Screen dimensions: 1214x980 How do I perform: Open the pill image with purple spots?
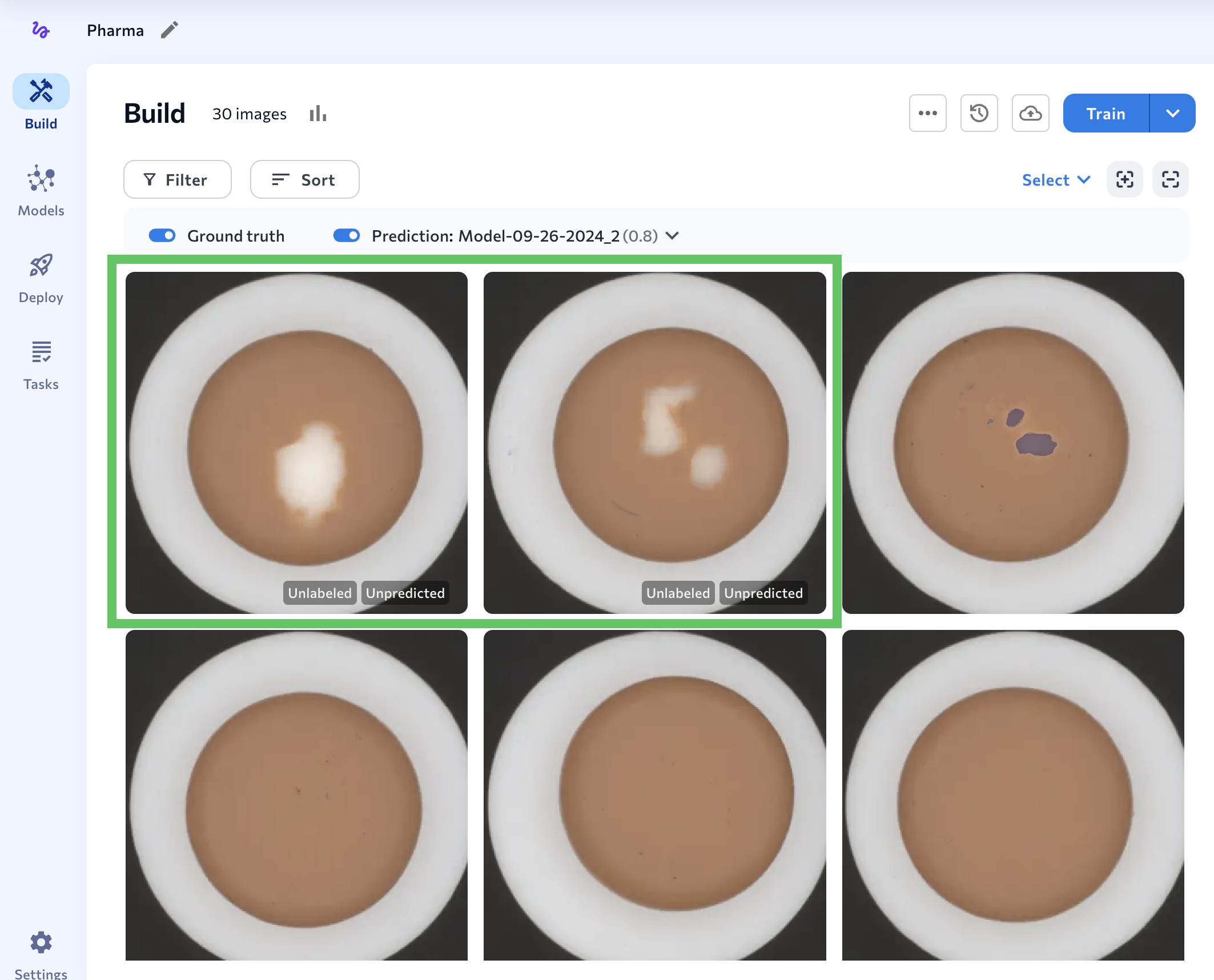click(x=1012, y=443)
